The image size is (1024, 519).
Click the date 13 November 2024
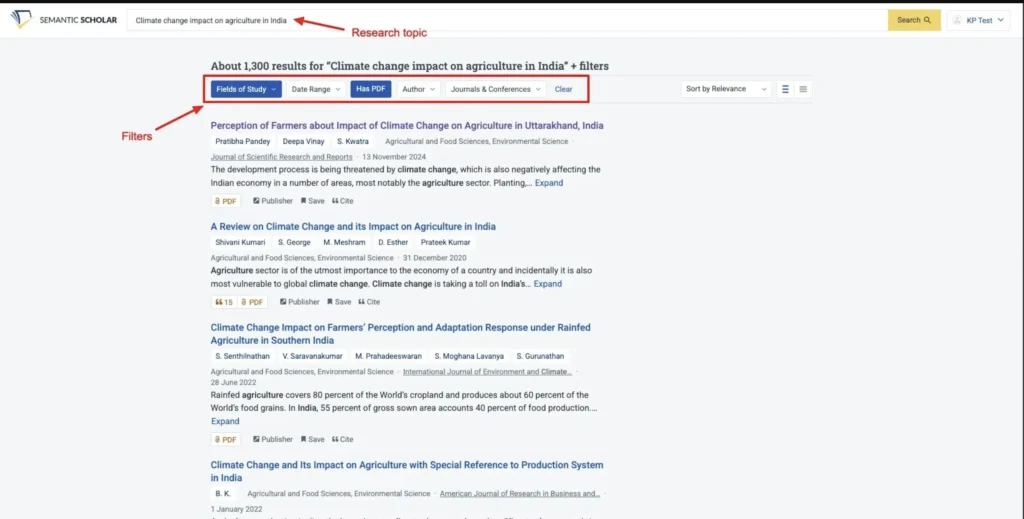click(x=394, y=157)
